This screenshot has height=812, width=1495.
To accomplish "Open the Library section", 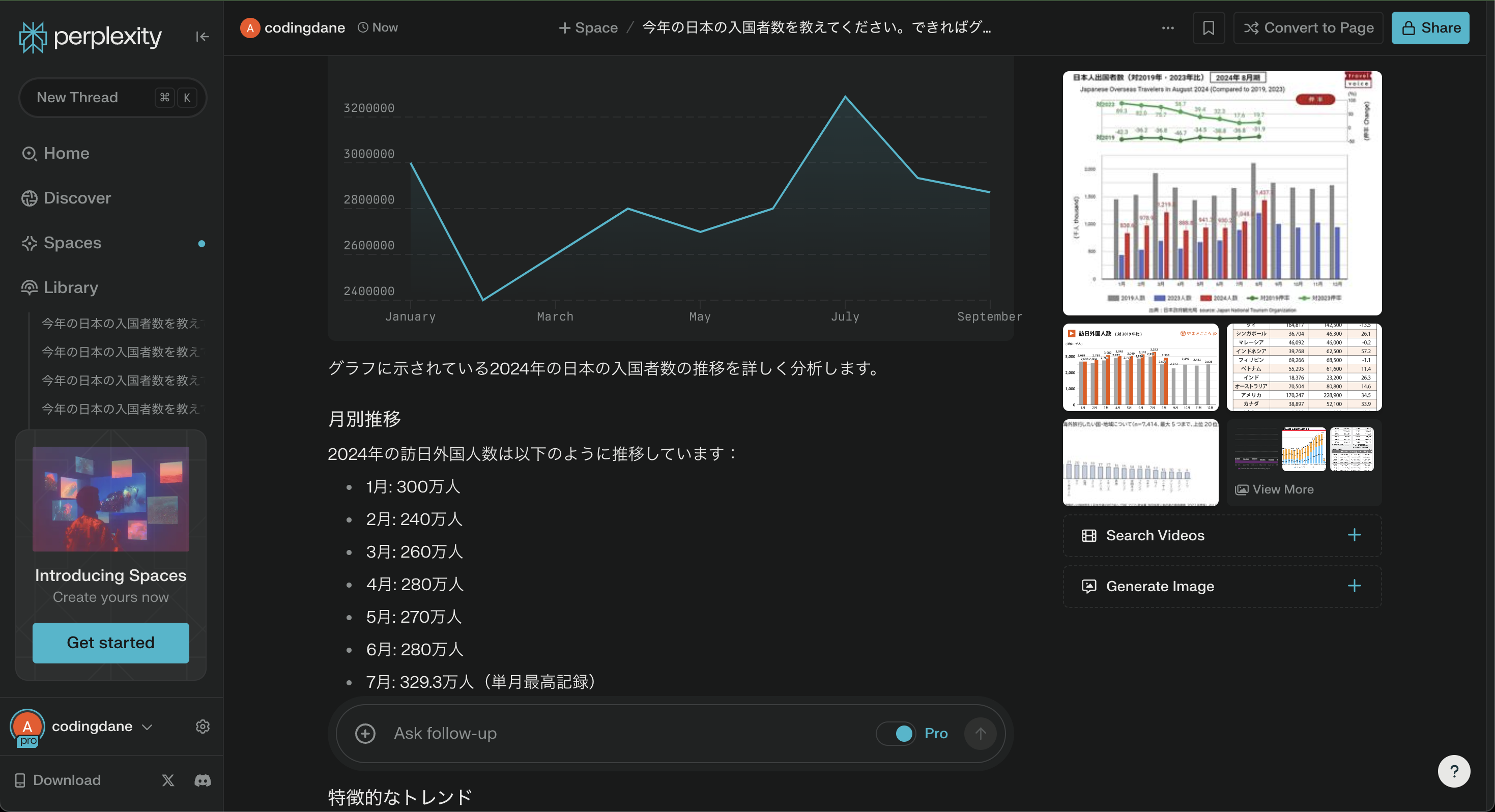I will coord(70,287).
